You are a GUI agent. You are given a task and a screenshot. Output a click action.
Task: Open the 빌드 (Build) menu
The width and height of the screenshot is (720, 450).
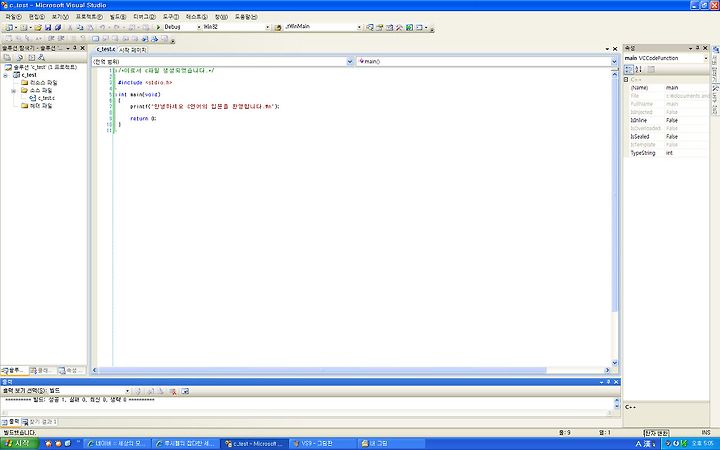coord(118,17)
